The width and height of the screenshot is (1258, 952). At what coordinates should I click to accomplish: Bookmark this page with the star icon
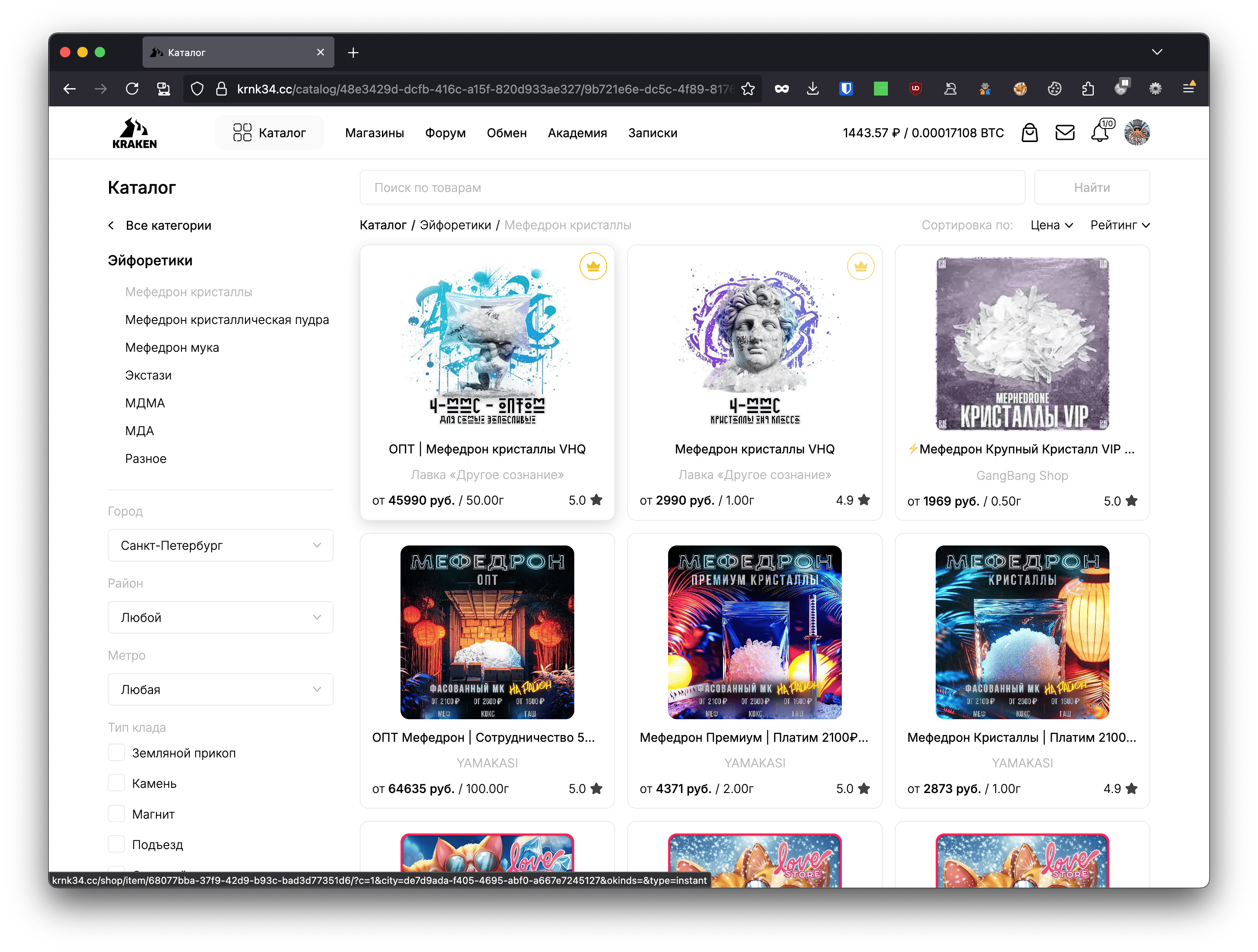[x=748, y=89]
